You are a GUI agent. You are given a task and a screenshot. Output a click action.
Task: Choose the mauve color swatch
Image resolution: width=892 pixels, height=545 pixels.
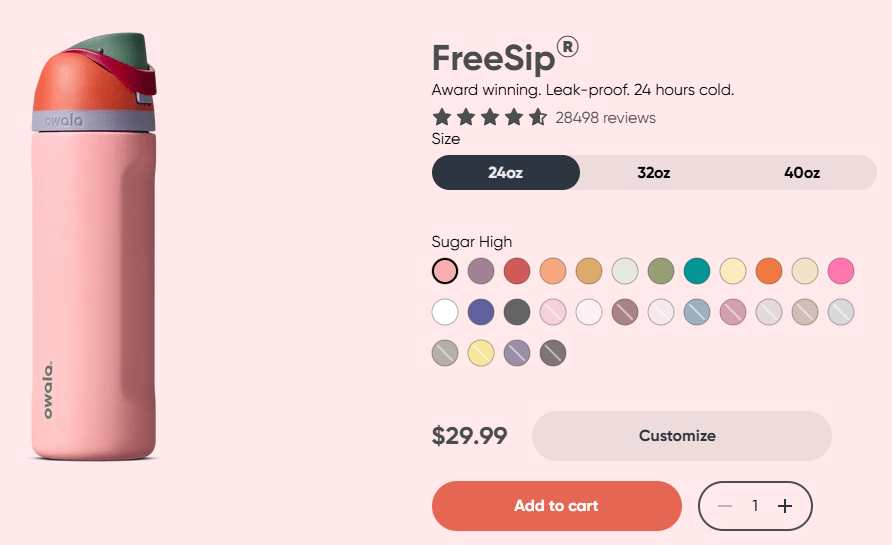(x=481, y=271)
